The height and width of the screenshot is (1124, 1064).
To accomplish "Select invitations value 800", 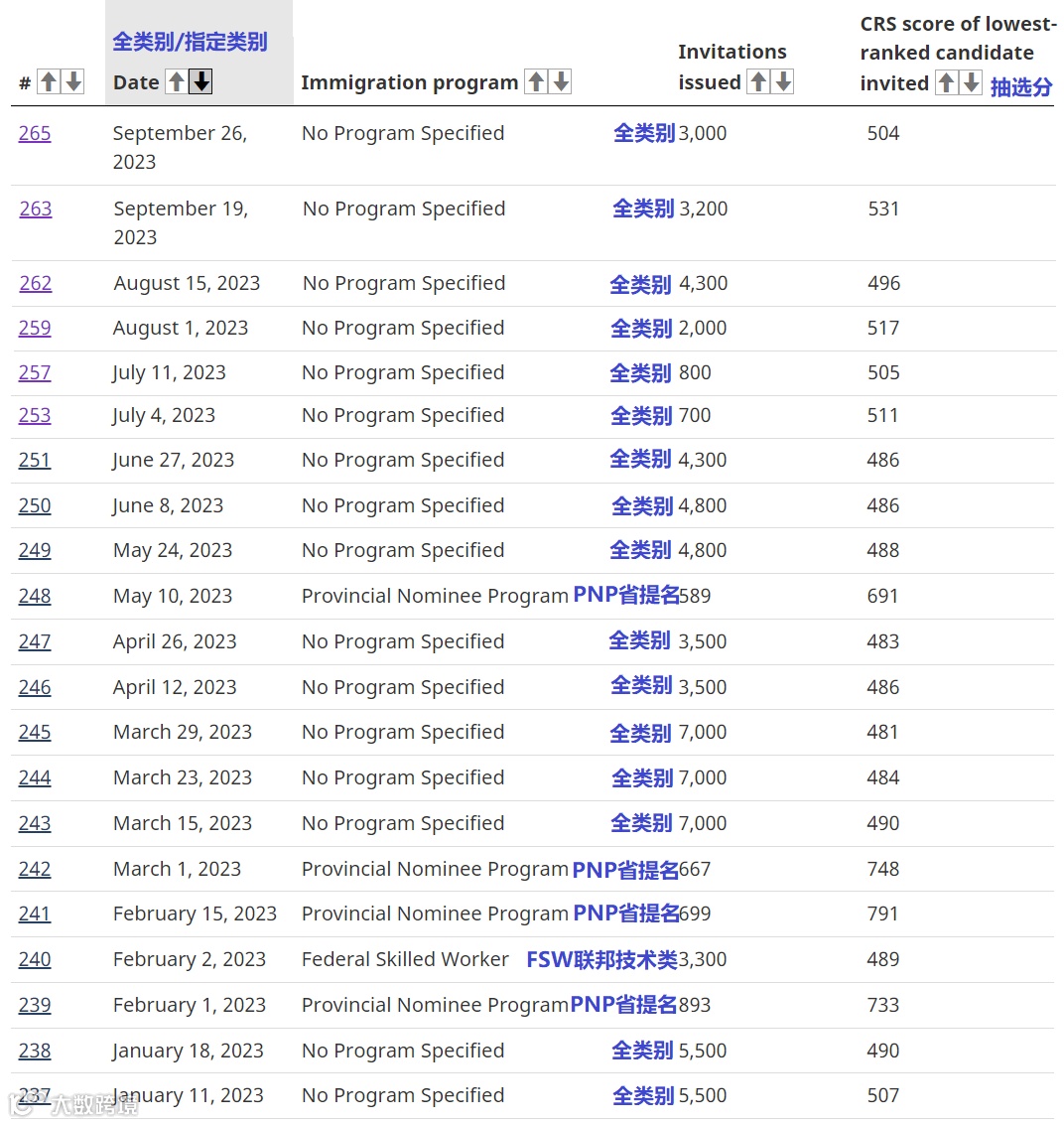I will pyautogui.click(x=695, y=372).
